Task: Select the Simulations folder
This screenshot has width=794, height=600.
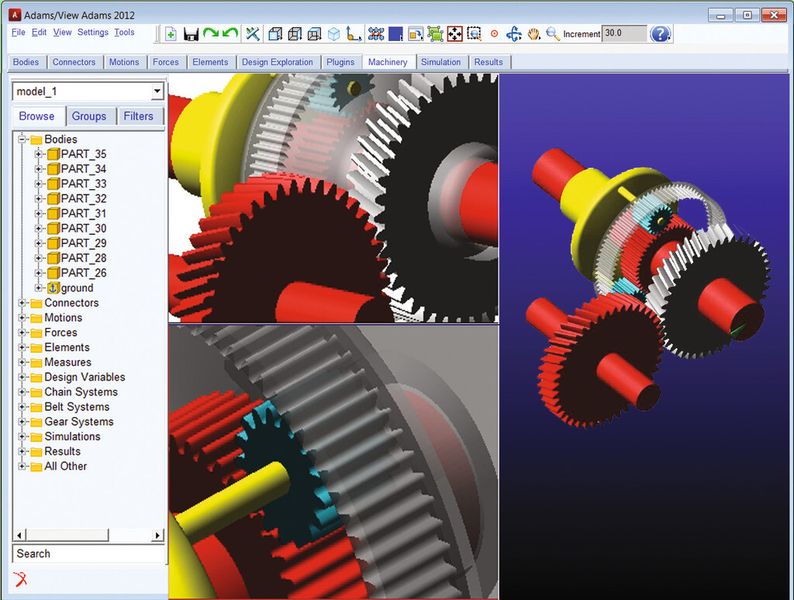Action: point(72,436)
